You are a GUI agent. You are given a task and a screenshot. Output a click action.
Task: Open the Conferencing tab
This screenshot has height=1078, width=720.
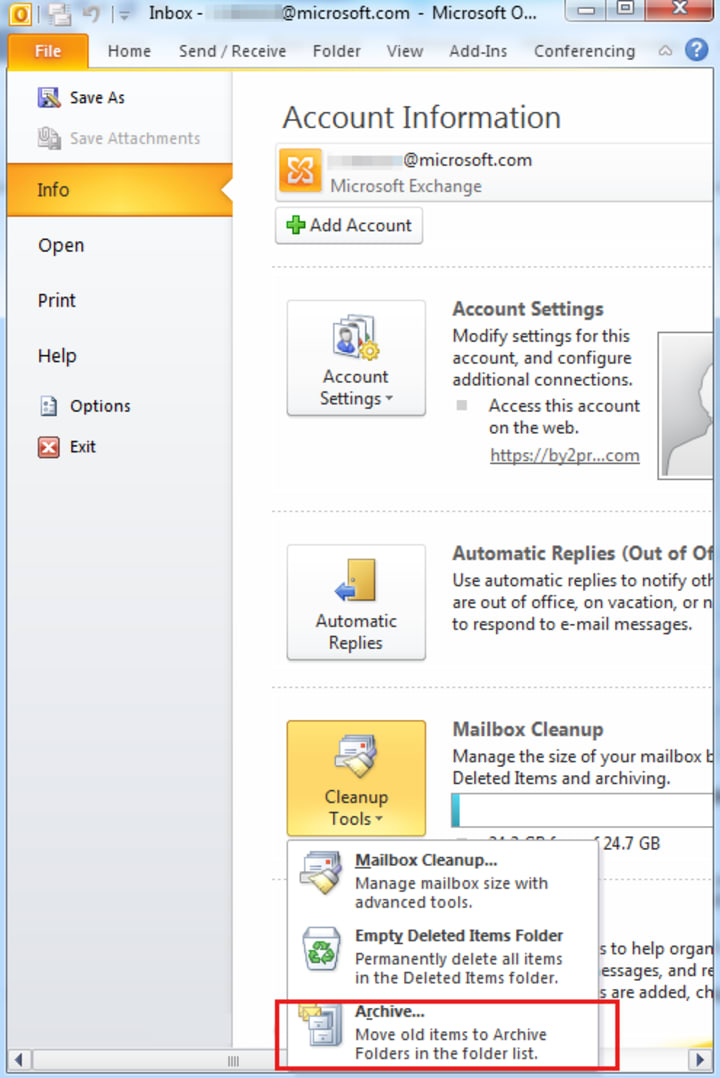pos(585,52)
